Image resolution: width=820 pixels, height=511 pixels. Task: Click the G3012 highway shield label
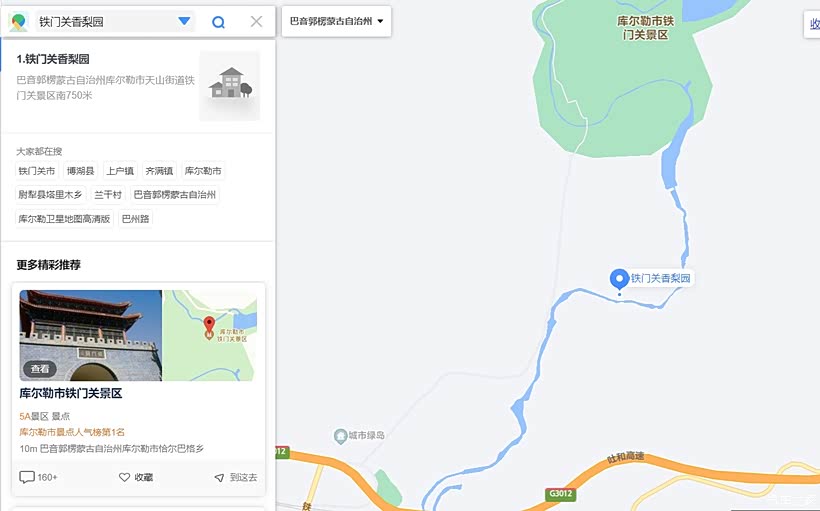[561, 494]
